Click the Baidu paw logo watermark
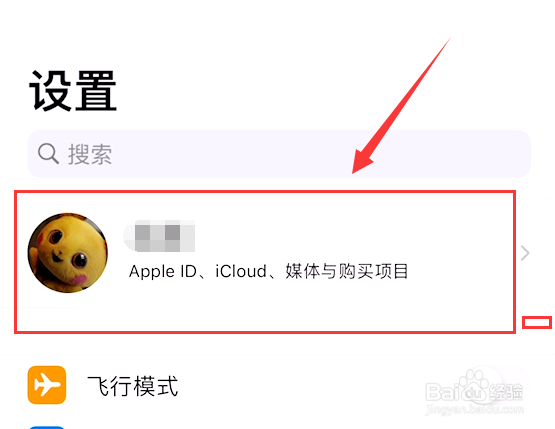 point(476,384)
